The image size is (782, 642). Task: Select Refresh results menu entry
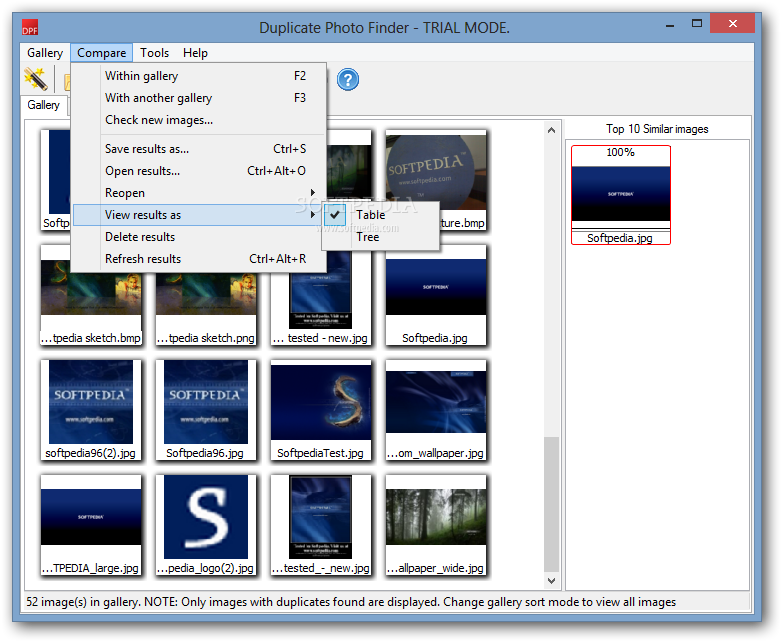(x=198, y=259)
